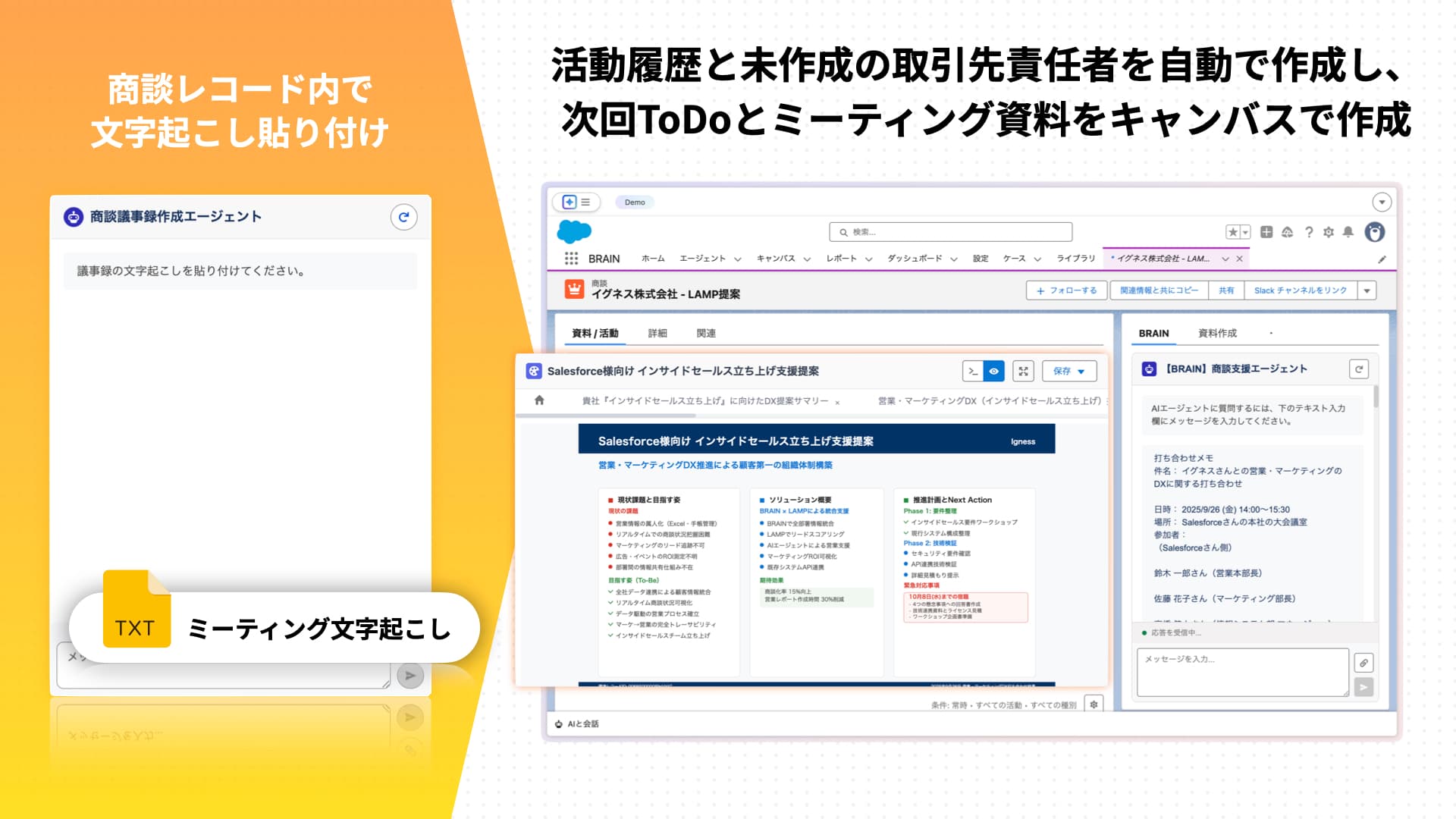Click the fullscreen expand icon on the proposal
The height and width of the screenshot is (819, 1456).
click(1024, 371)
